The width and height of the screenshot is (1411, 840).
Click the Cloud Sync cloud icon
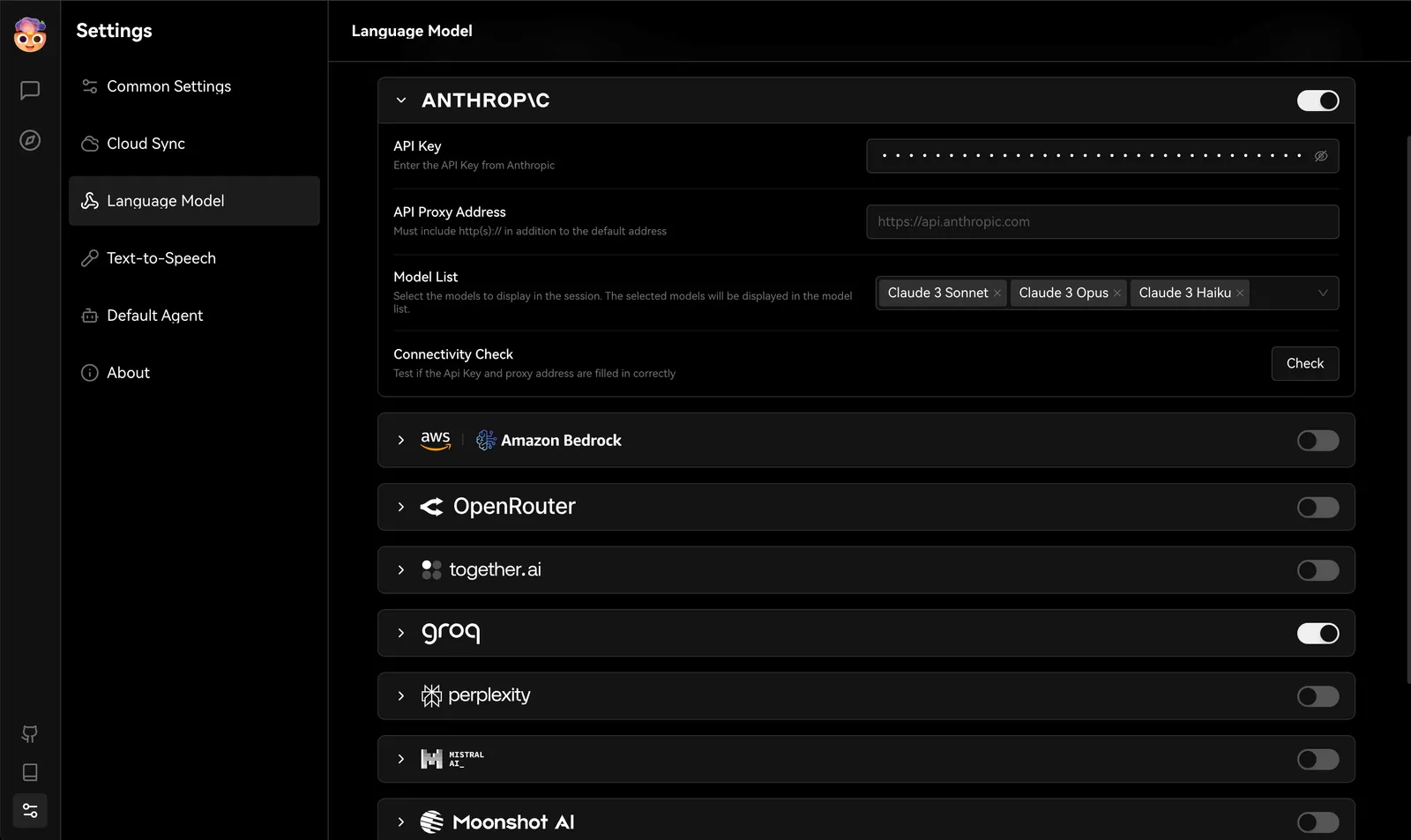pos(89,144)
